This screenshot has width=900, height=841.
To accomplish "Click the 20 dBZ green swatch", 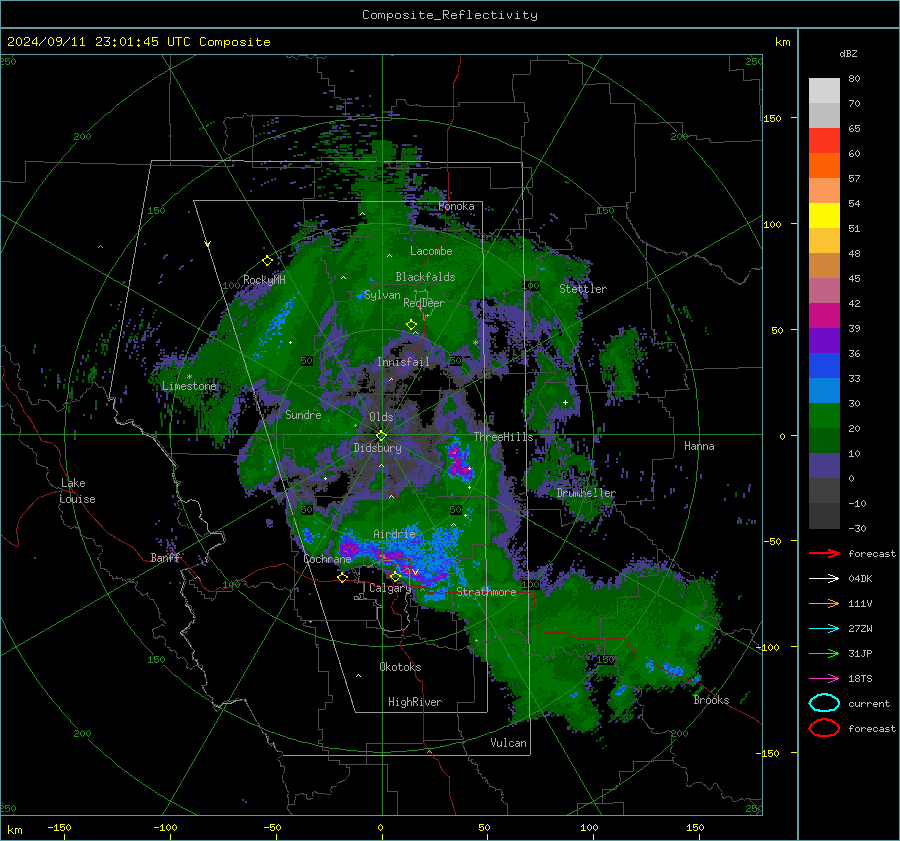I will click(824, 415).
